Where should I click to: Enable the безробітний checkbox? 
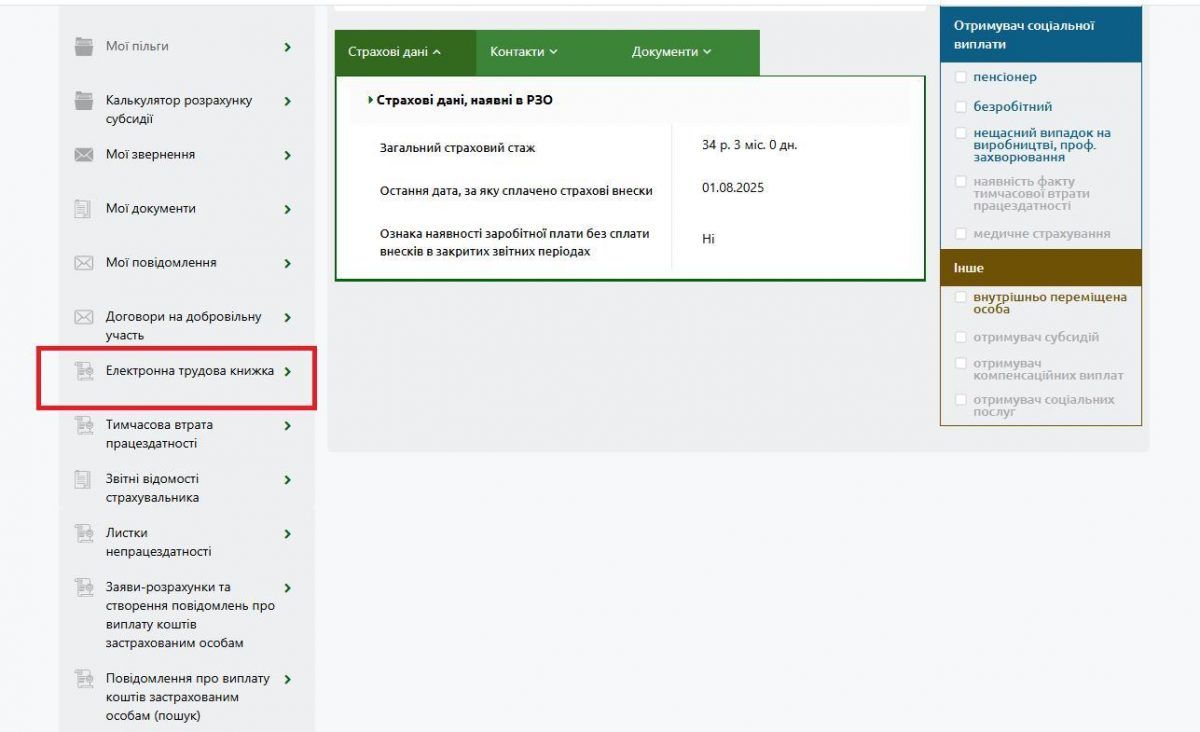(x=962, y=105)
